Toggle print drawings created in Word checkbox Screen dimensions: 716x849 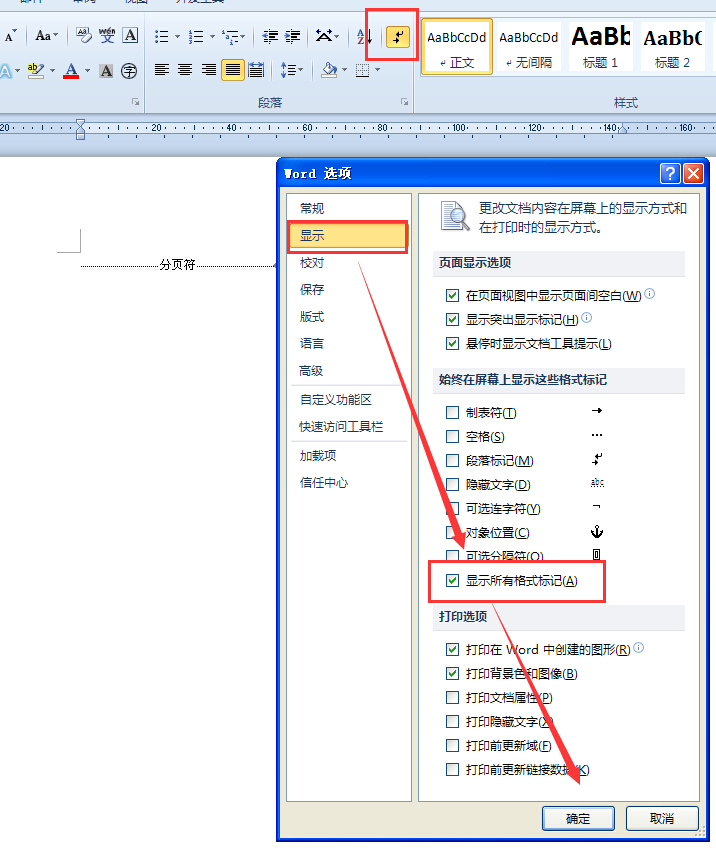452,649
